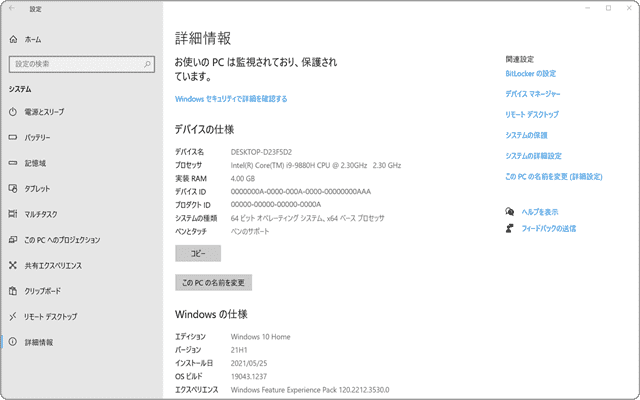Click device ID value 0000000A-0000-000A
The height and width of the screenshot is (400, 640).
[300, 191]
